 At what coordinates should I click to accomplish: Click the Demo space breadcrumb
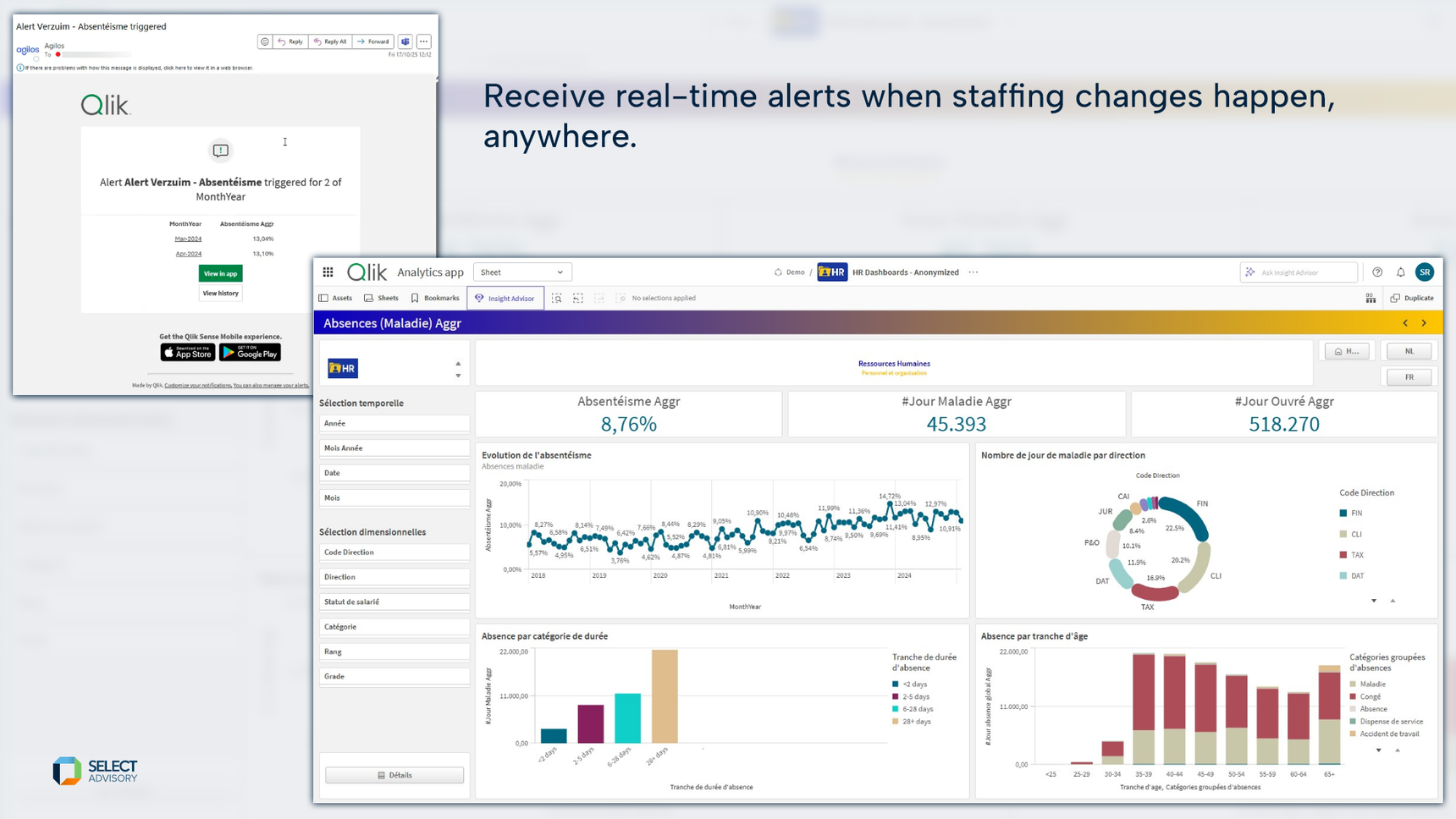click(790, 272)
